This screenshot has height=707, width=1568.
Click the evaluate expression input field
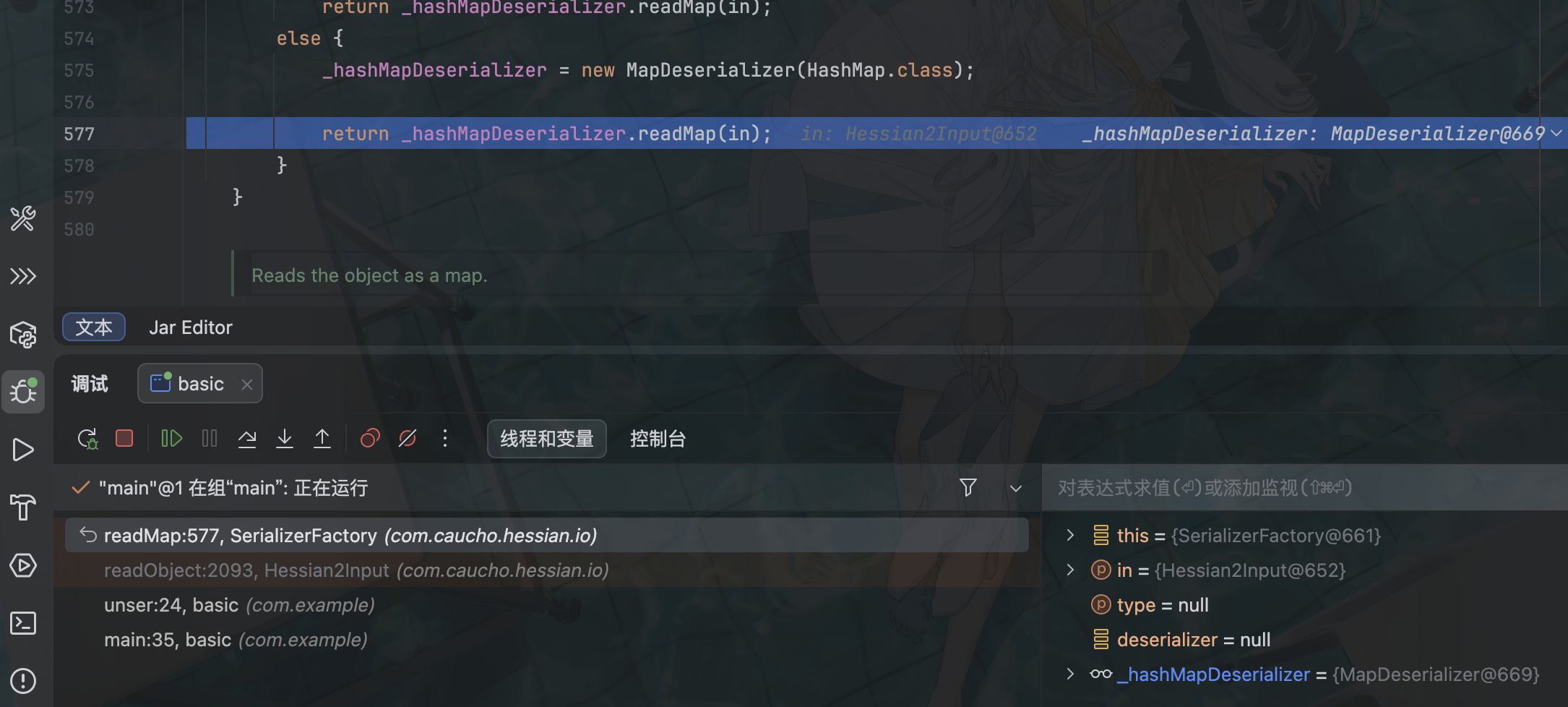pos(1301,488)
